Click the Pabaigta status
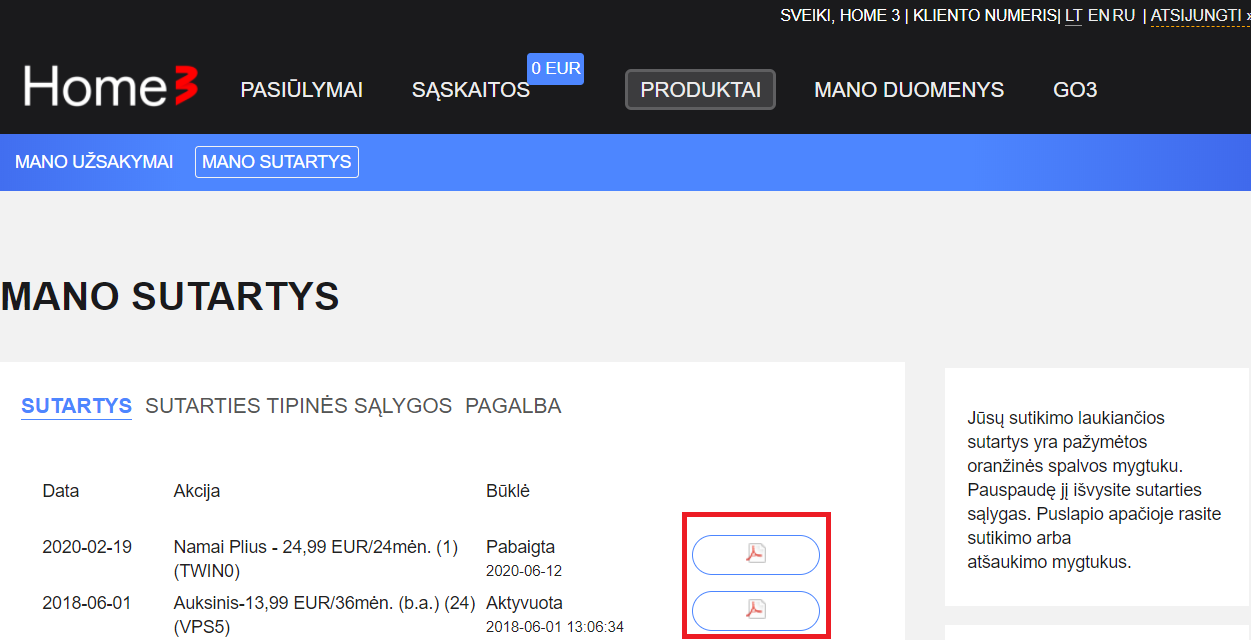Viewport: 1251px width, 640px height. (x=520, y=547)
